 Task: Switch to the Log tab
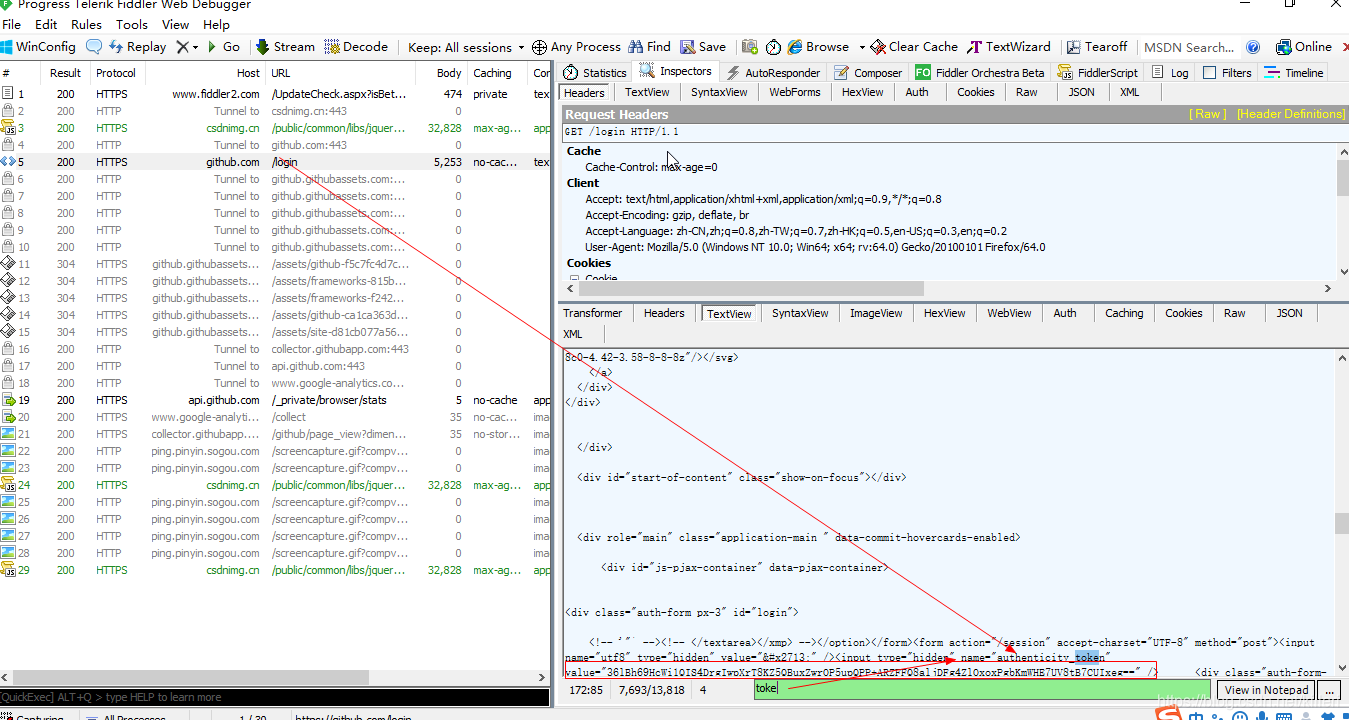(1171, 72)
